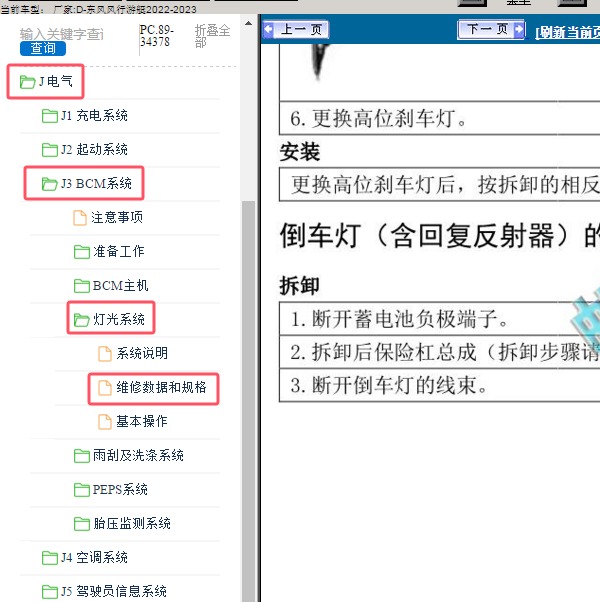The image size is (600, 602).
Task: Expand BCM主机 tree node
Action: point(121,285)
